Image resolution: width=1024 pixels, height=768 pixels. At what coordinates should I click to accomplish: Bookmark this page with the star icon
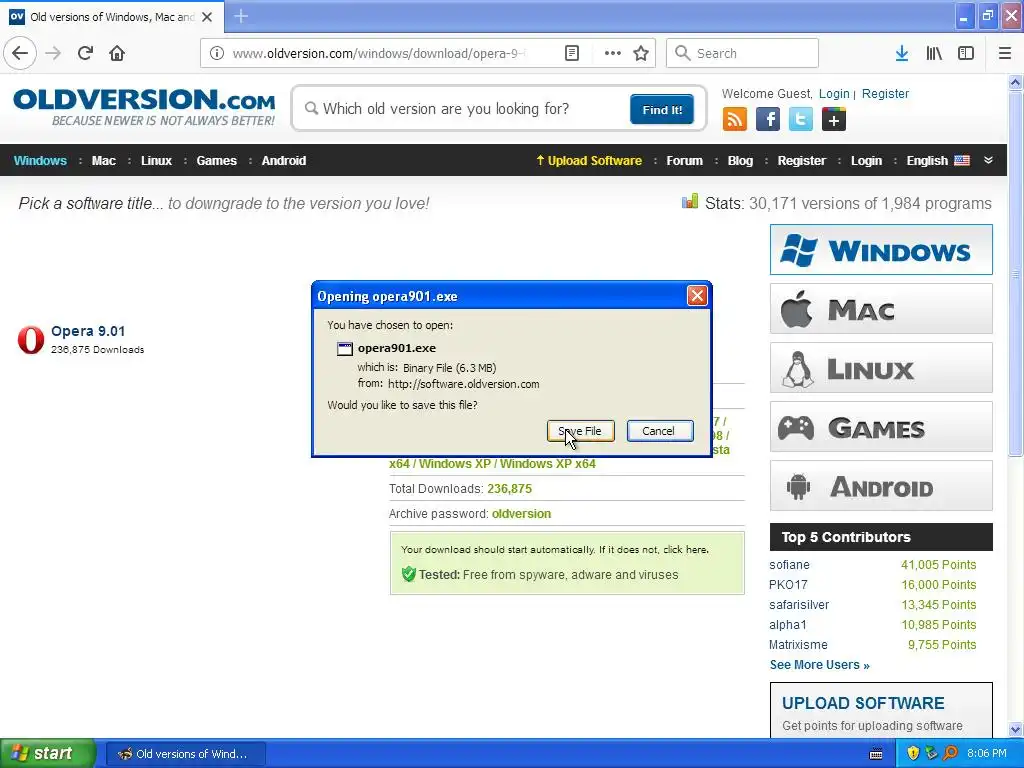click(x=641, y=53)
